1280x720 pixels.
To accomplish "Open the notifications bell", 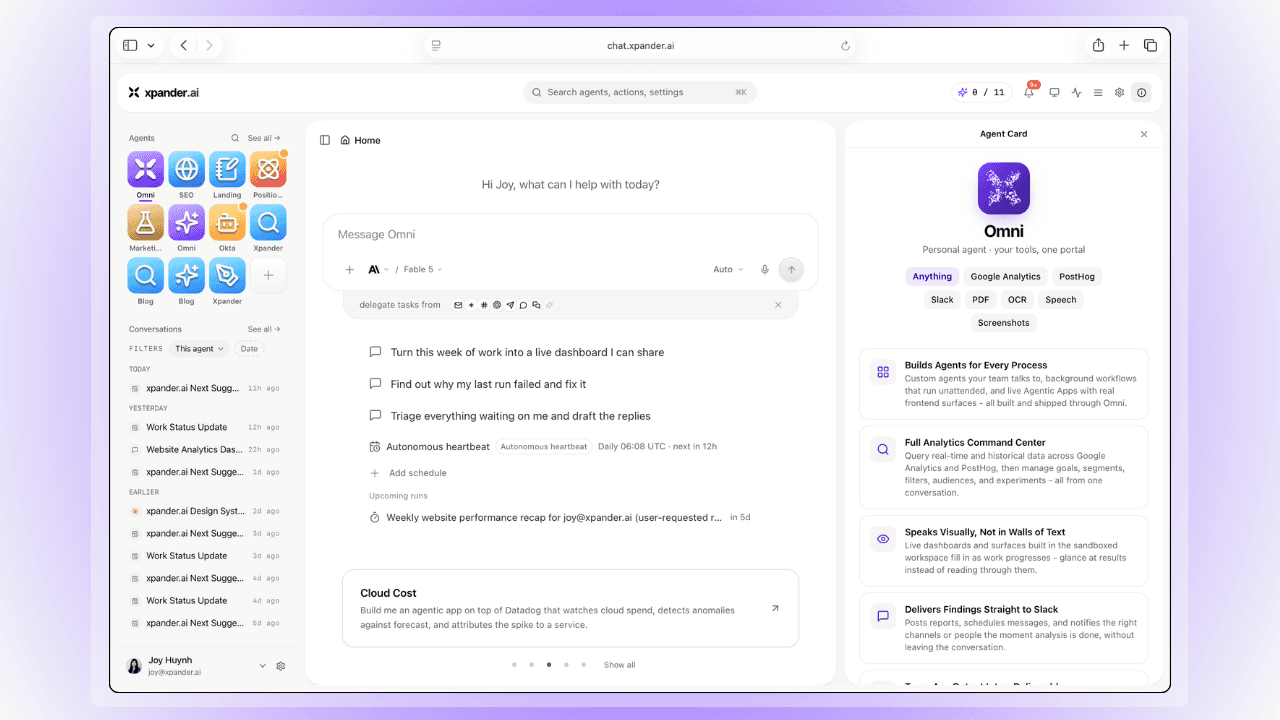I will pos(1029,92).
